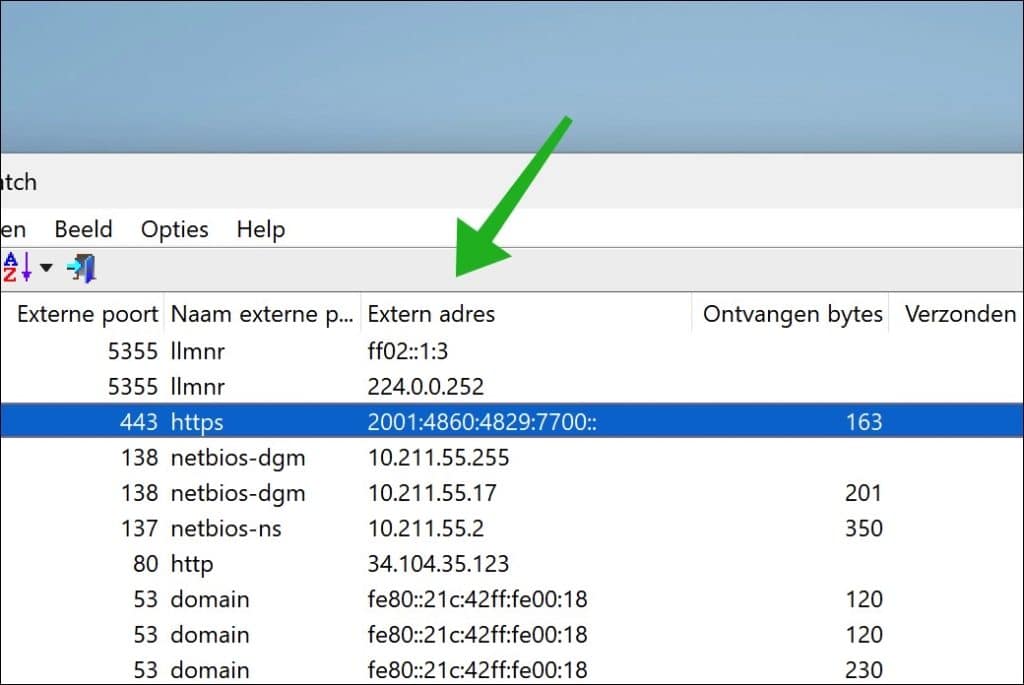Open the Beeld menu

tap(84, 229)
